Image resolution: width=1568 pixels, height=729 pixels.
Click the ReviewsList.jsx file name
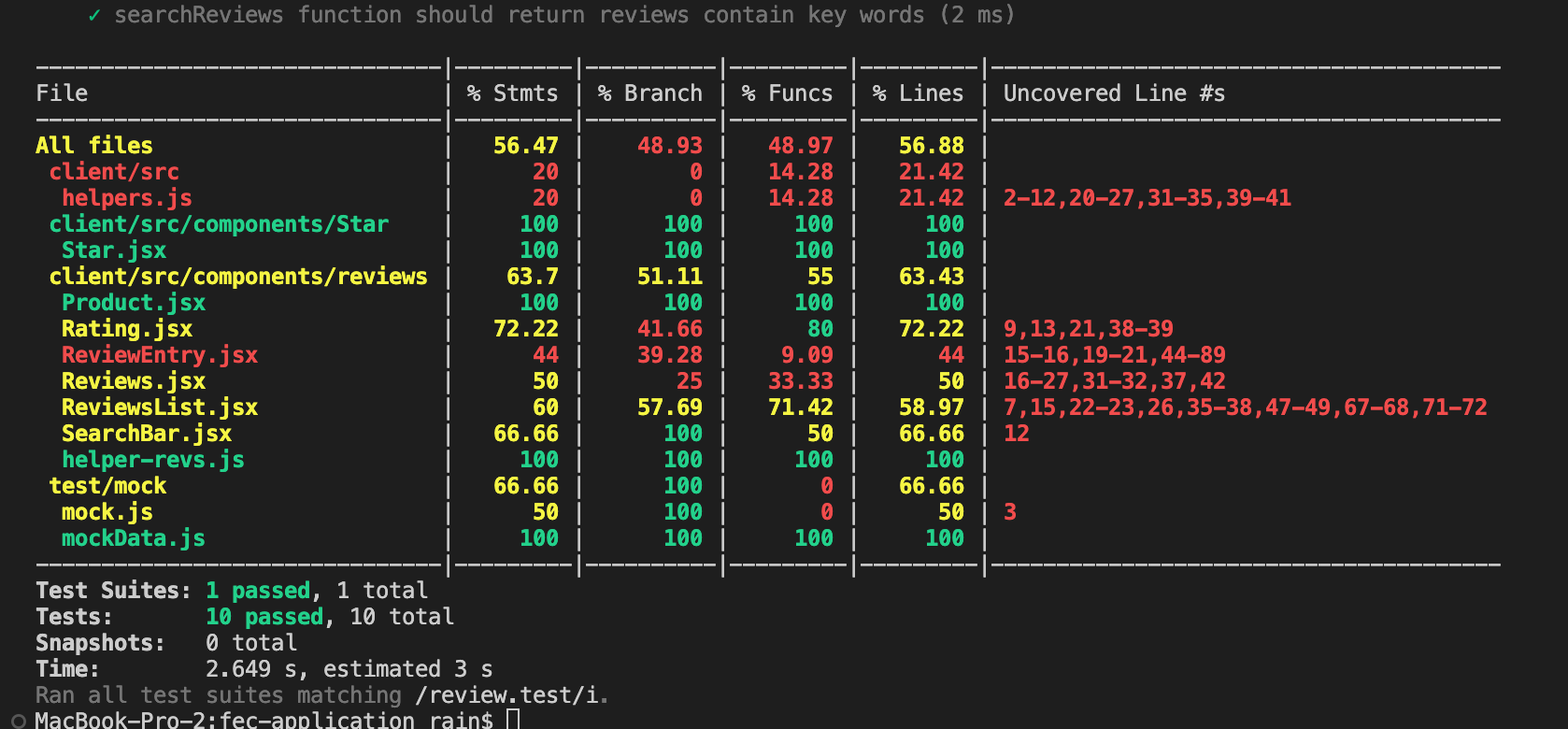[x=160, y=407]
